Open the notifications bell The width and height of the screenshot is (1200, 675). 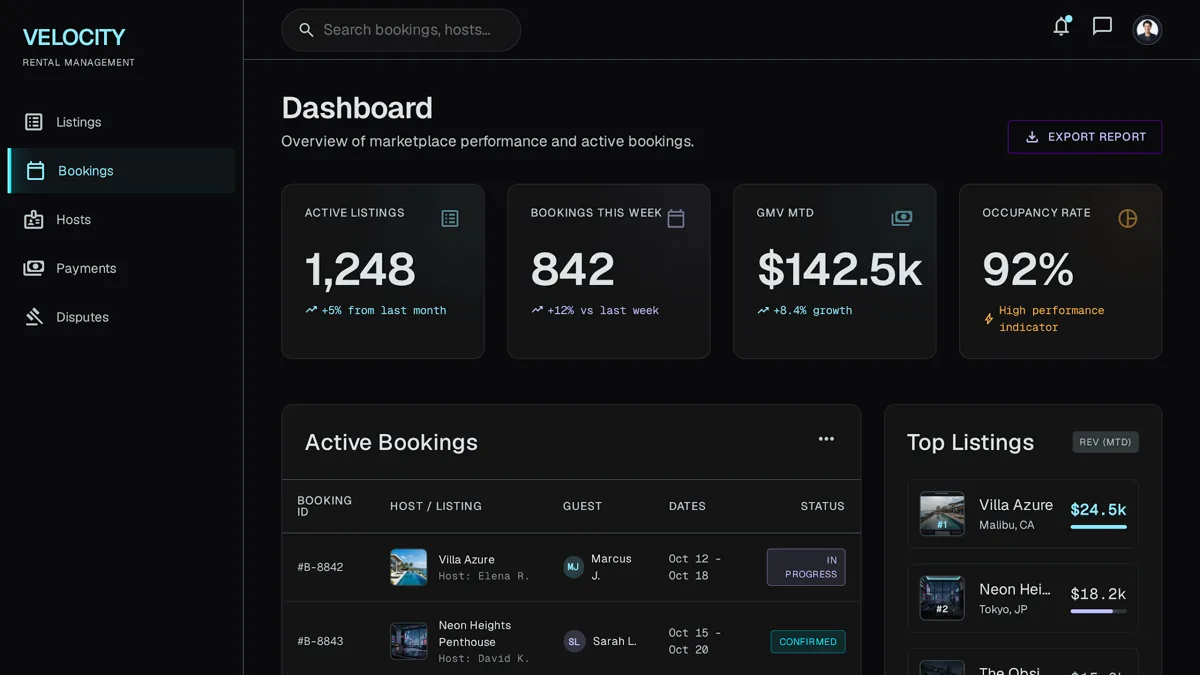point(1061,27)
